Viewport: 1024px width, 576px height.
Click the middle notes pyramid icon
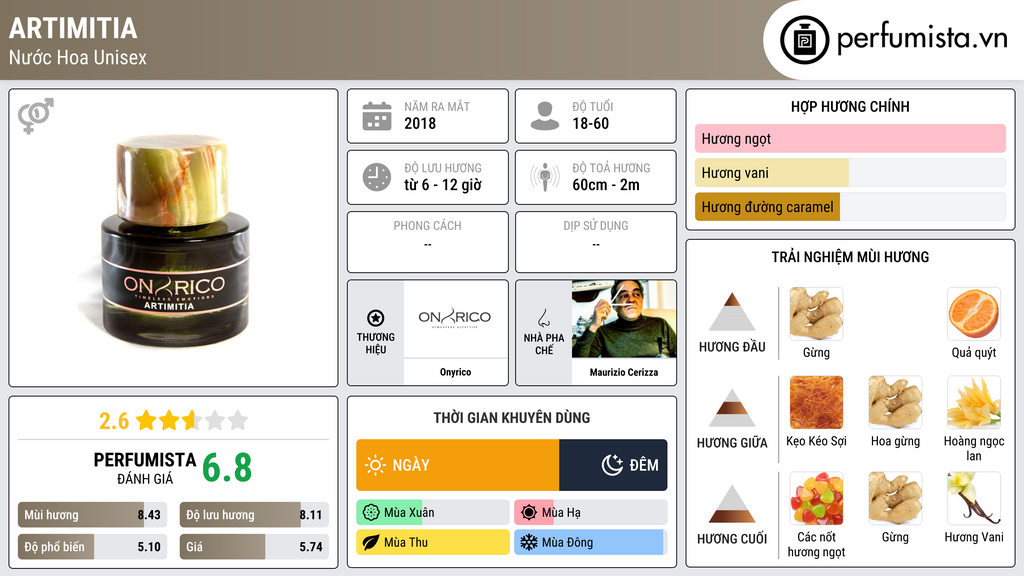click(732, 408)
